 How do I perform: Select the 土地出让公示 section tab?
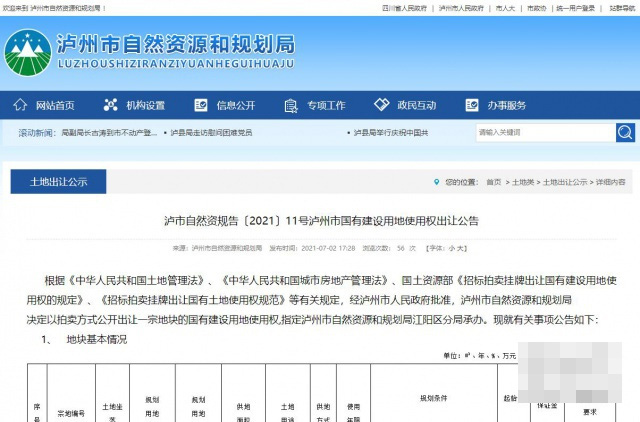(x=58, y=182)
